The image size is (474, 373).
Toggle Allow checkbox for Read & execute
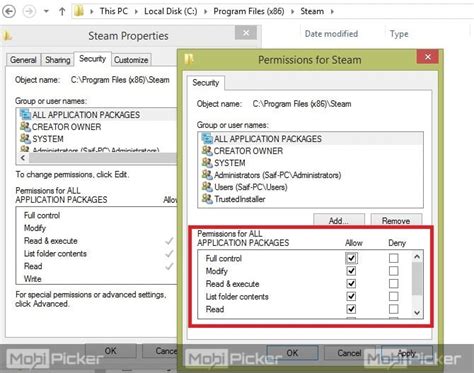(x=351, y=284)
